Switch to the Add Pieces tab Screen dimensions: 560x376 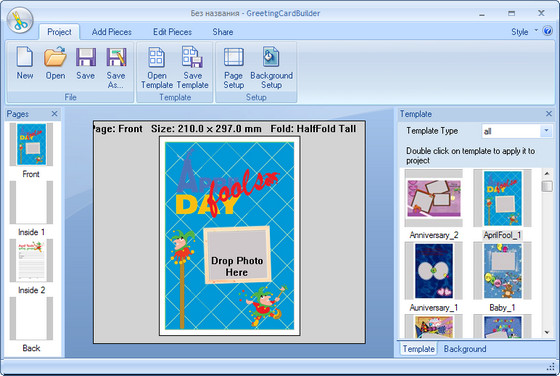click(x=112, y=32)
